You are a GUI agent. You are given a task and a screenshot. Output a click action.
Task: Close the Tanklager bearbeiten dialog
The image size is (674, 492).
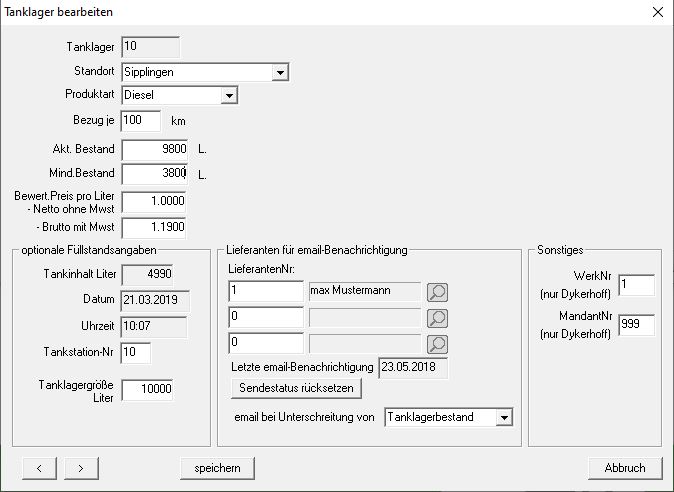[658, 12]
